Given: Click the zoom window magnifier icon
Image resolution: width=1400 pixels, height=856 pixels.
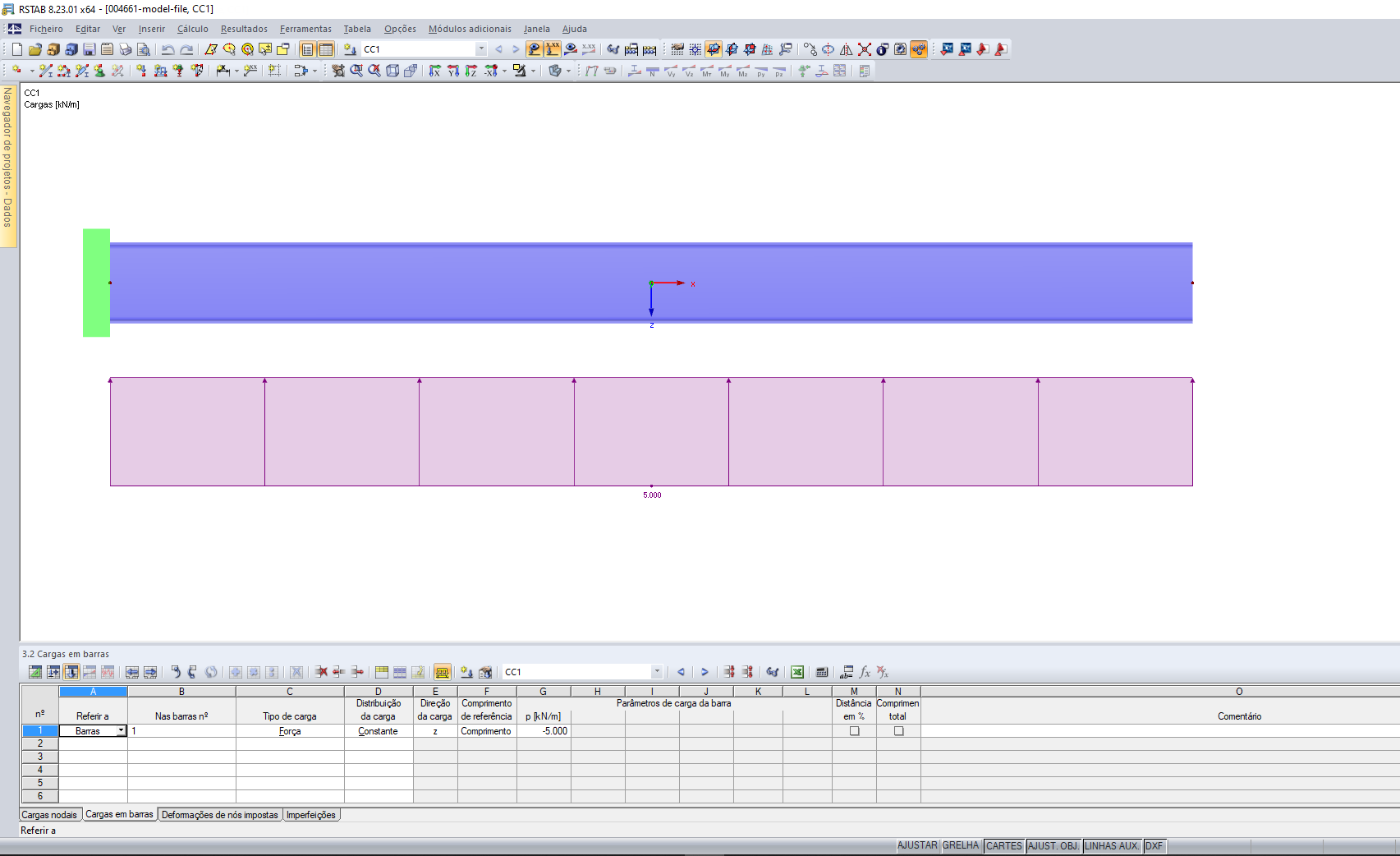Looking at the screenshot, I should 356,71.
